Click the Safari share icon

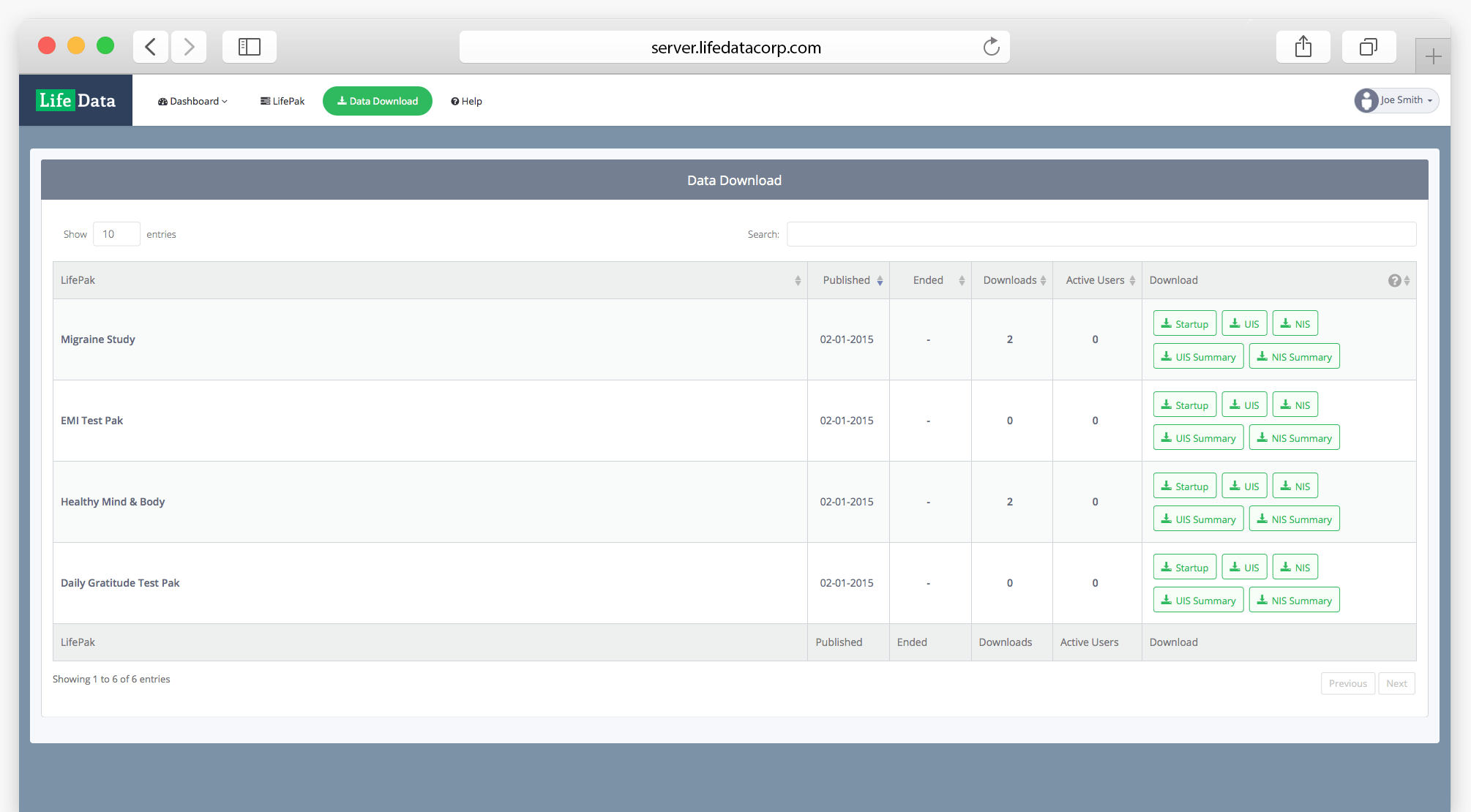click(1303, 48)
